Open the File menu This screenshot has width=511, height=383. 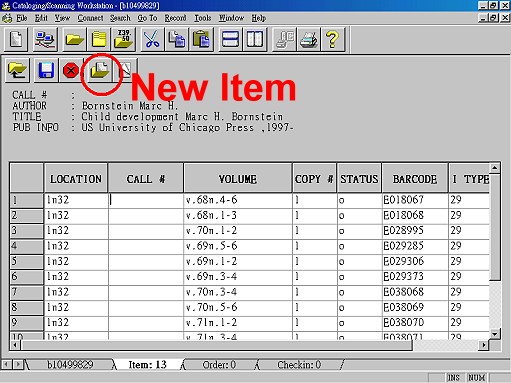click(22, 18)
